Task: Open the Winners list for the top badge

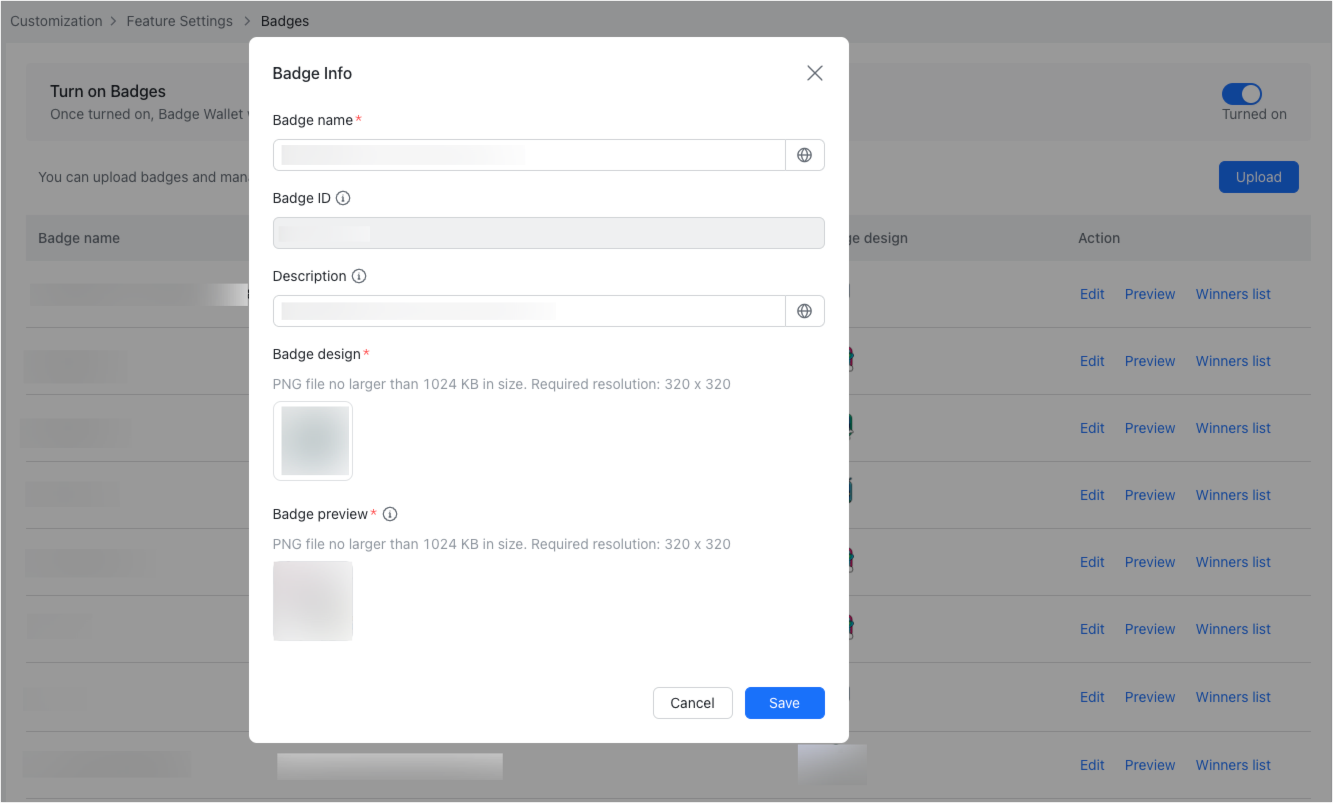Action: (1233, 294)
